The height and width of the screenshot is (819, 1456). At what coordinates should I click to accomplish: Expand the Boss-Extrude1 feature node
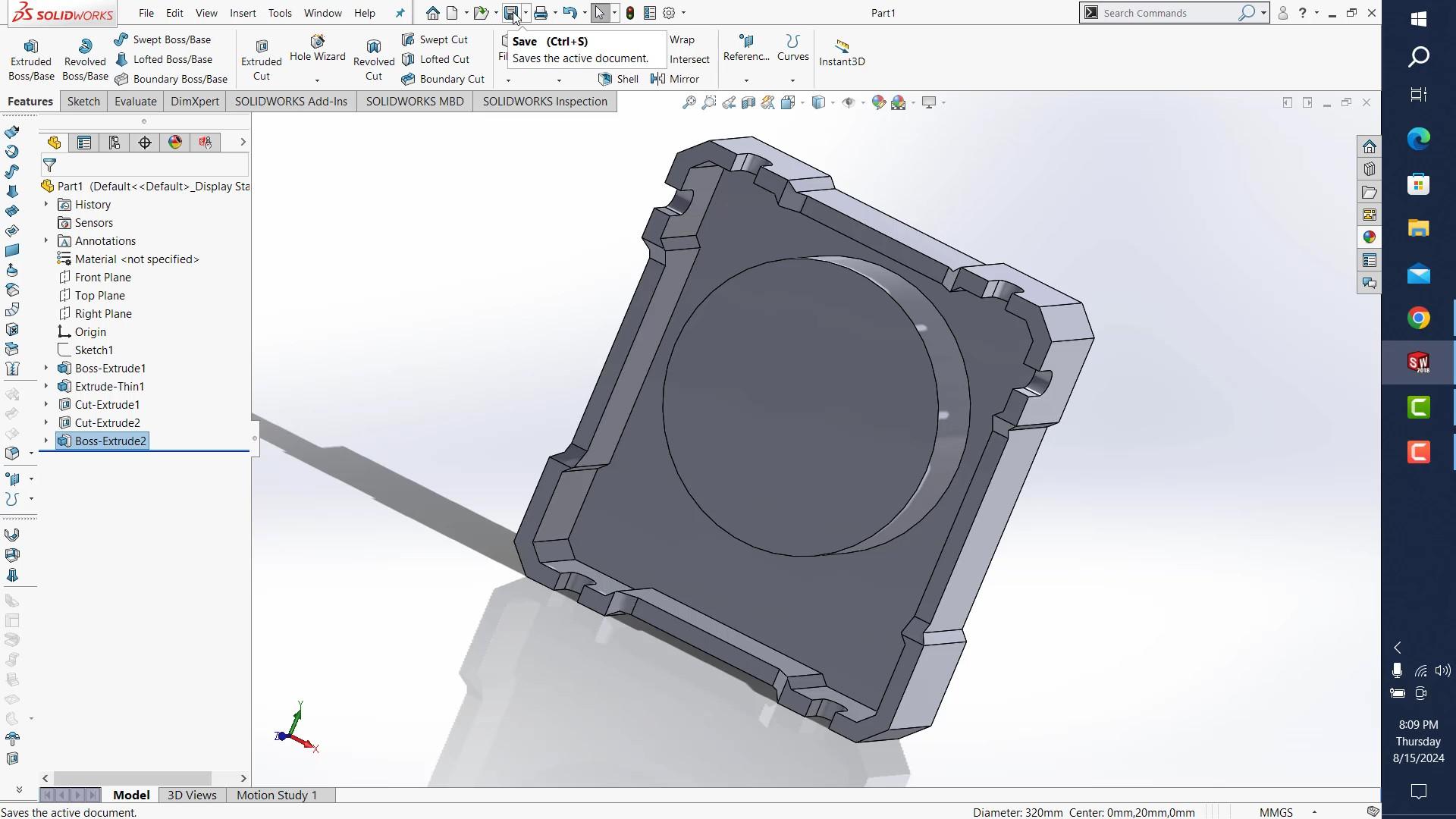(x=45, y=369)
